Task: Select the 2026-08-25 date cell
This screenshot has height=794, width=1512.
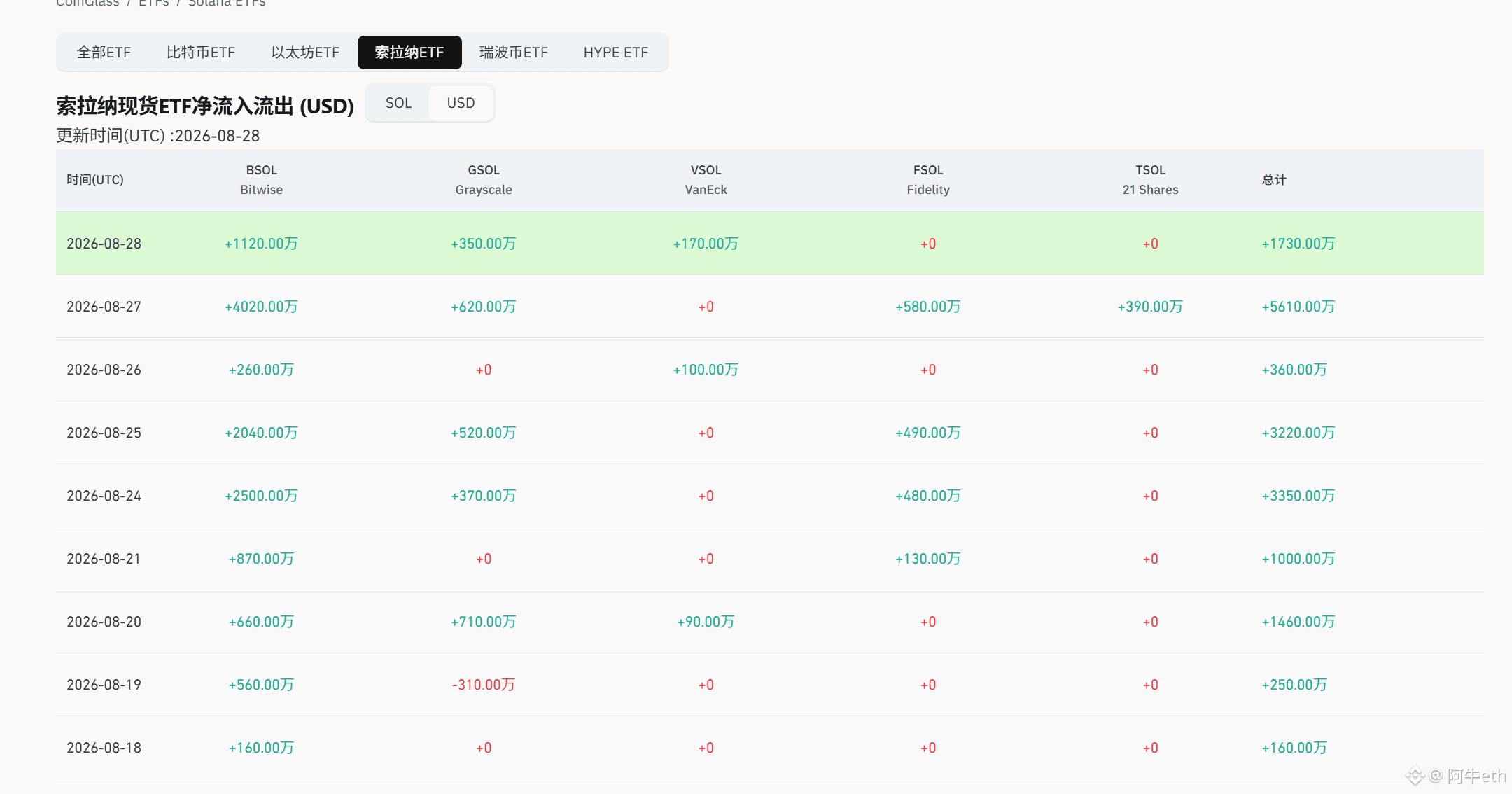Action: [104, 433]
